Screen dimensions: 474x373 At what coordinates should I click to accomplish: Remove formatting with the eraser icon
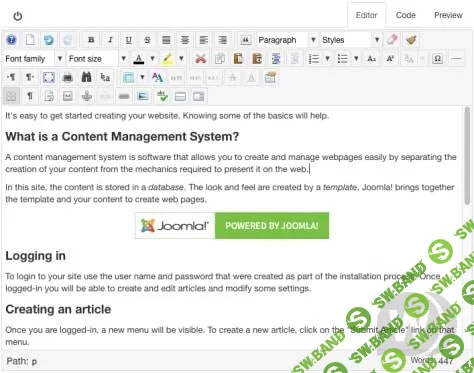(392, 40)
